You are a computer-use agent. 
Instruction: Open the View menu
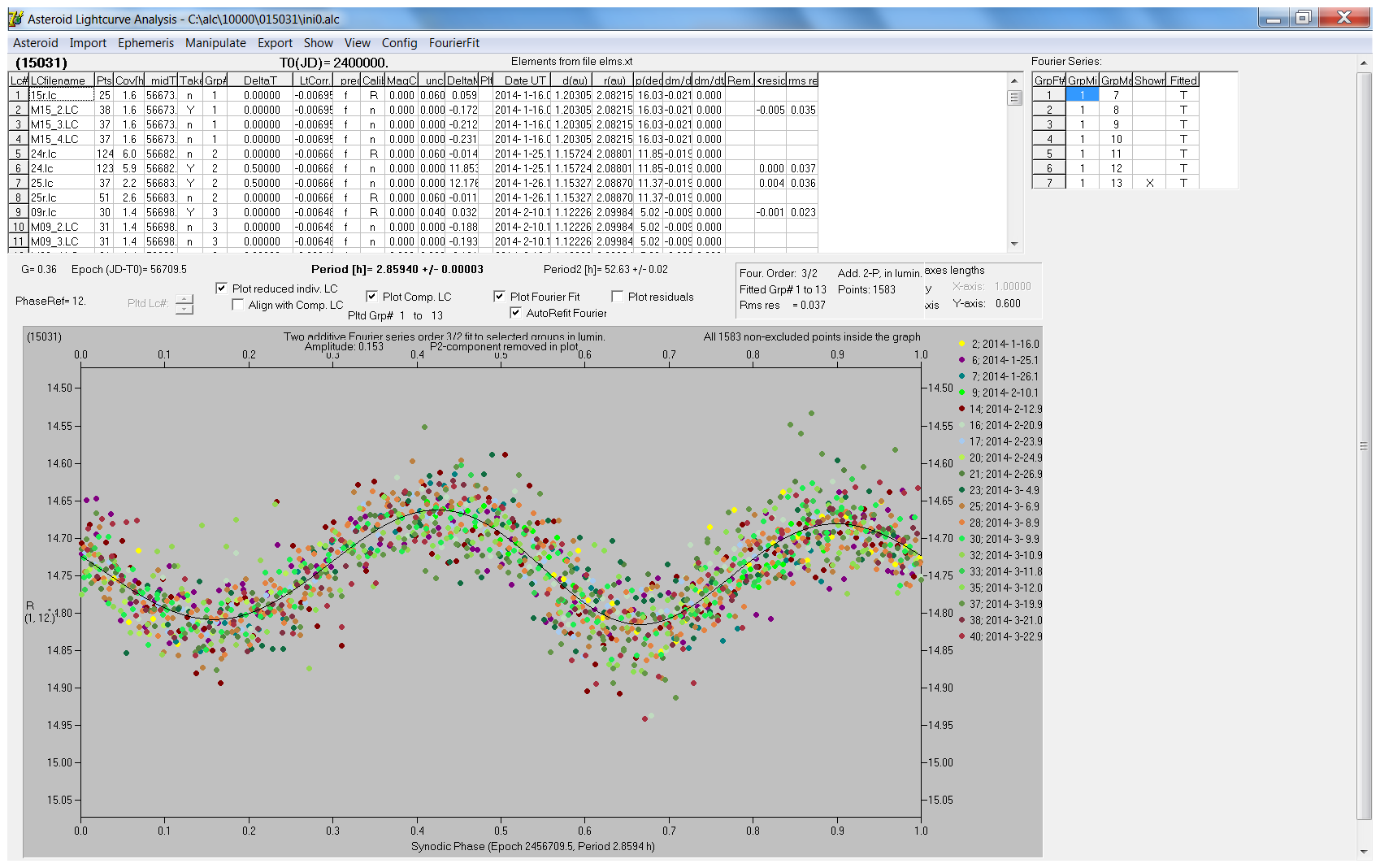[x=357, y=43]
